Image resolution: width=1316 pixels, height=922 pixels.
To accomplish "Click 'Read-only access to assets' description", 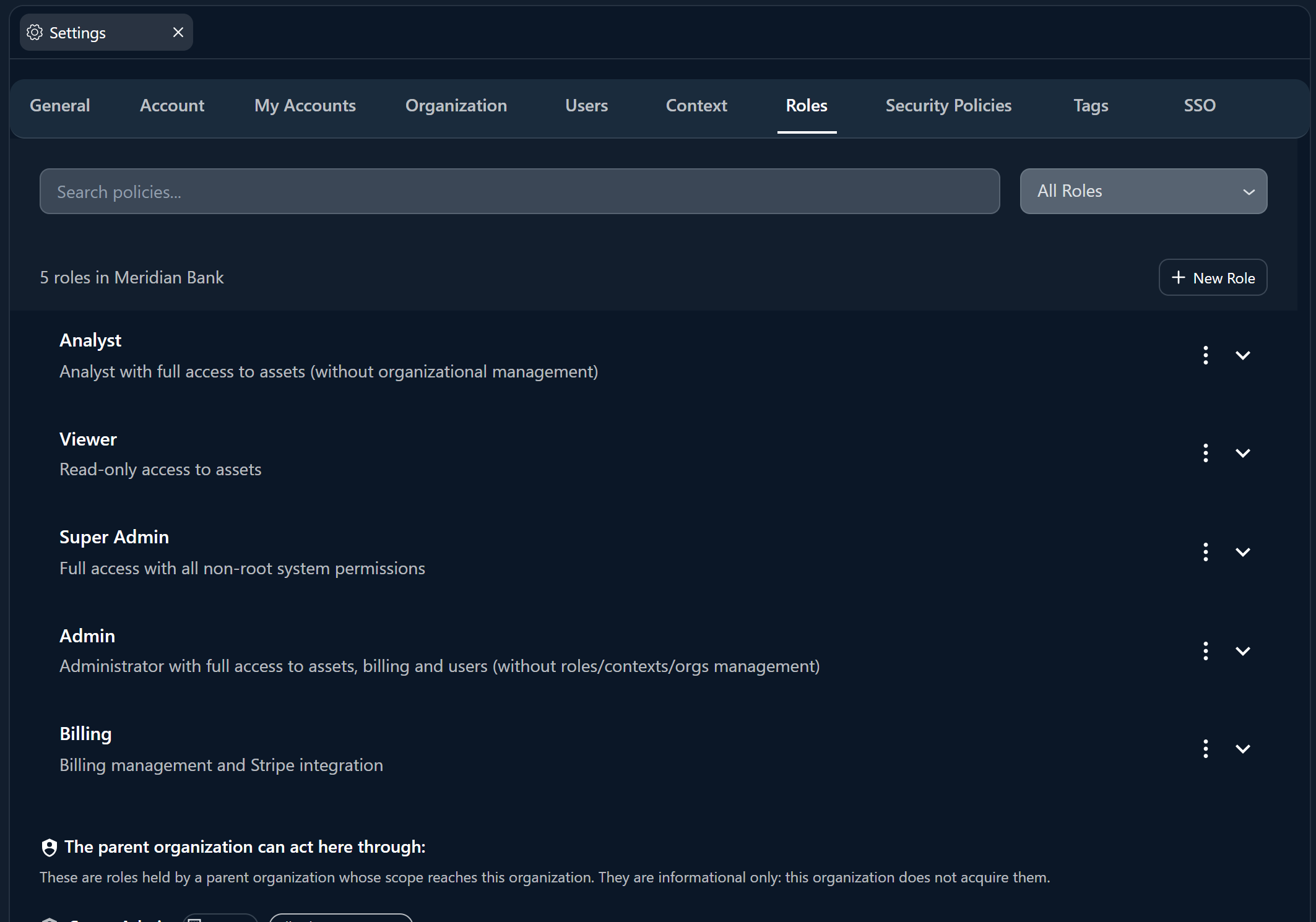I will point(160,470).
